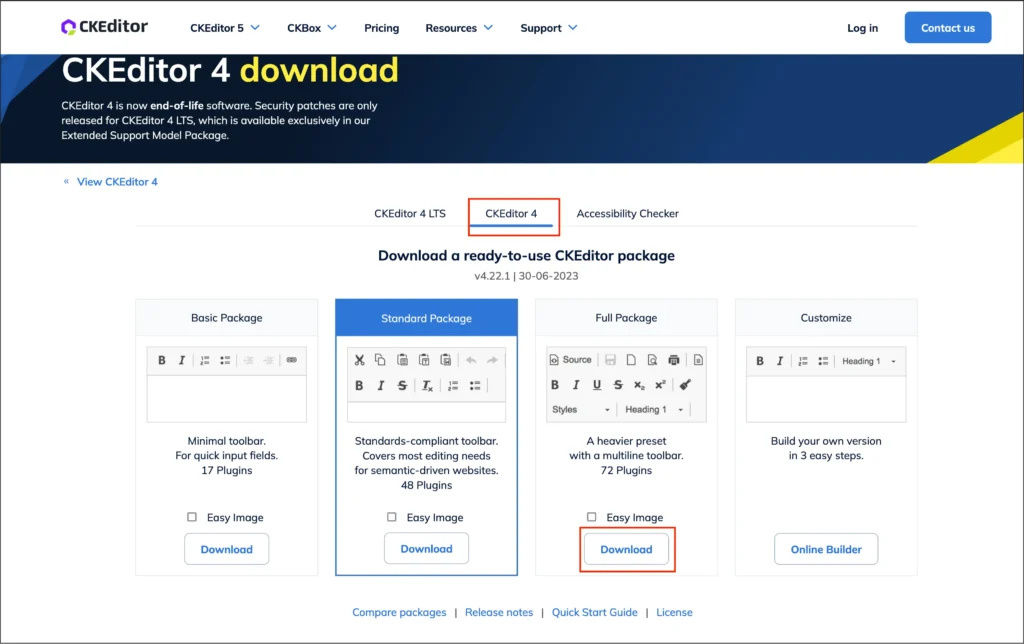Click Strikethrough icon in Standard Package toolbar

[402, 385]
